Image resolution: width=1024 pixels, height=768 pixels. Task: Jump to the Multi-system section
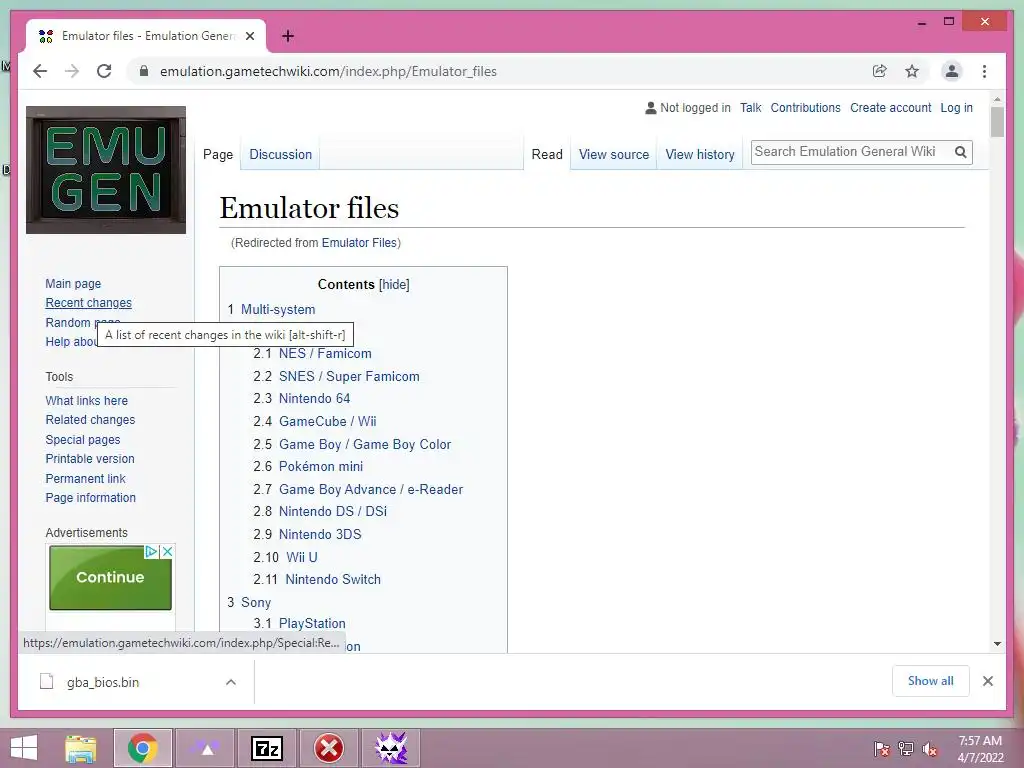tap(278, 310)
